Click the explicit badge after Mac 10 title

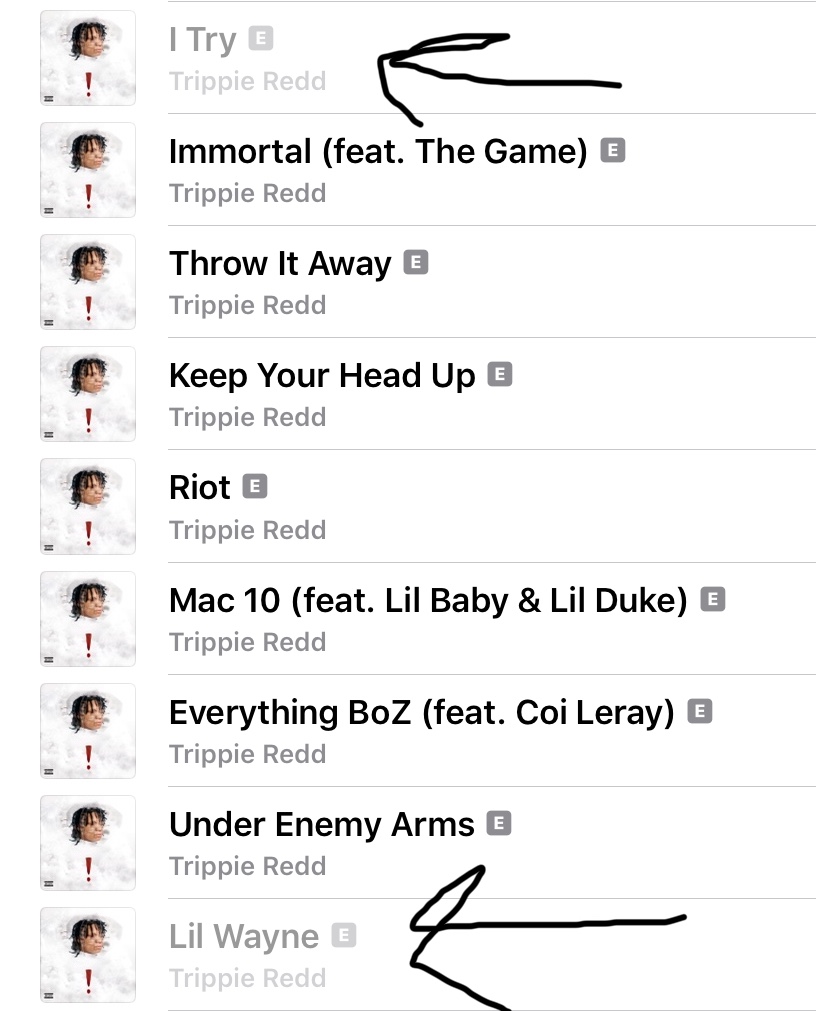pos(713,599)
